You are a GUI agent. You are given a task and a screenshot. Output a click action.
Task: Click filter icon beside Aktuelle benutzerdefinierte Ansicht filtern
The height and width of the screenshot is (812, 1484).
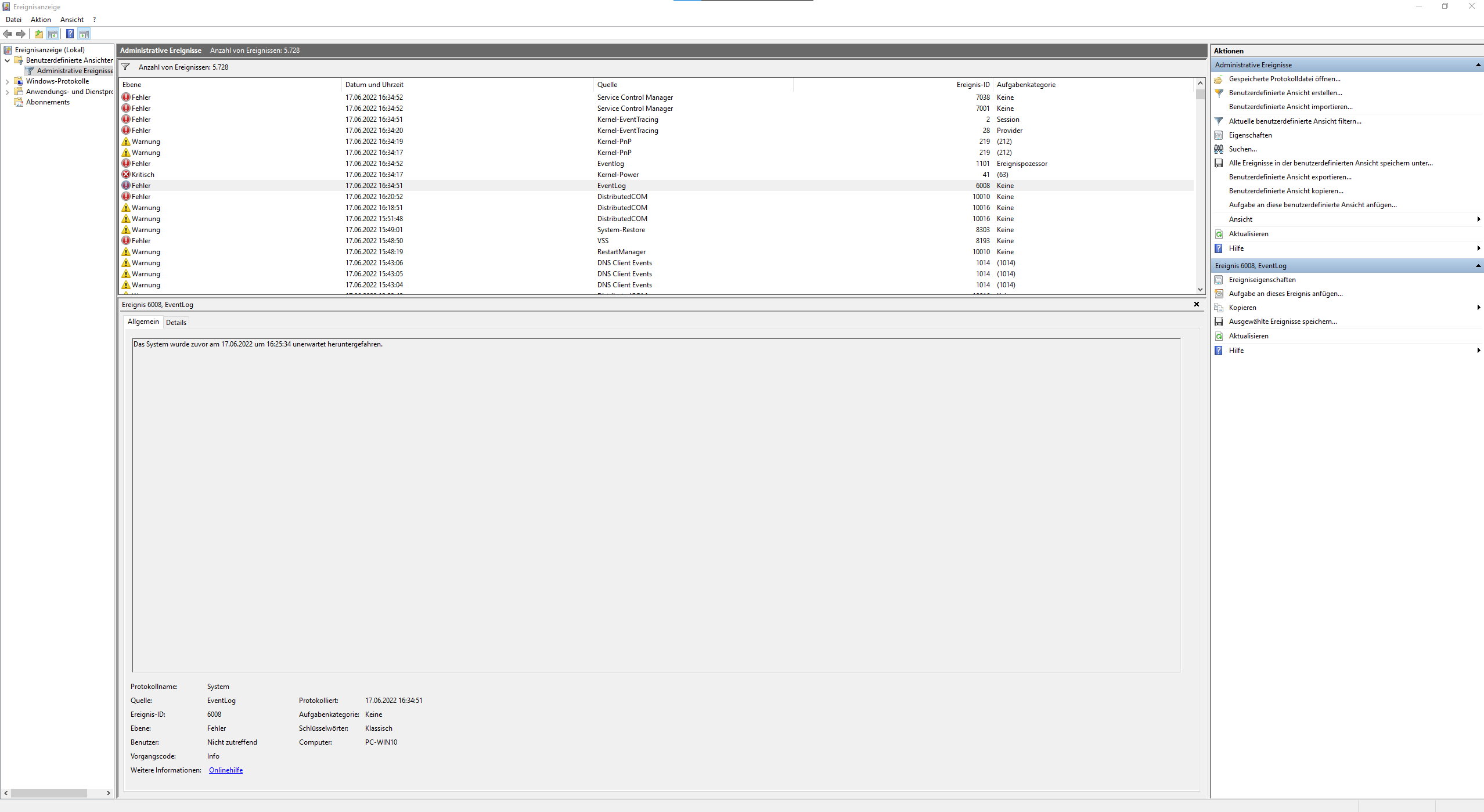1219,121
